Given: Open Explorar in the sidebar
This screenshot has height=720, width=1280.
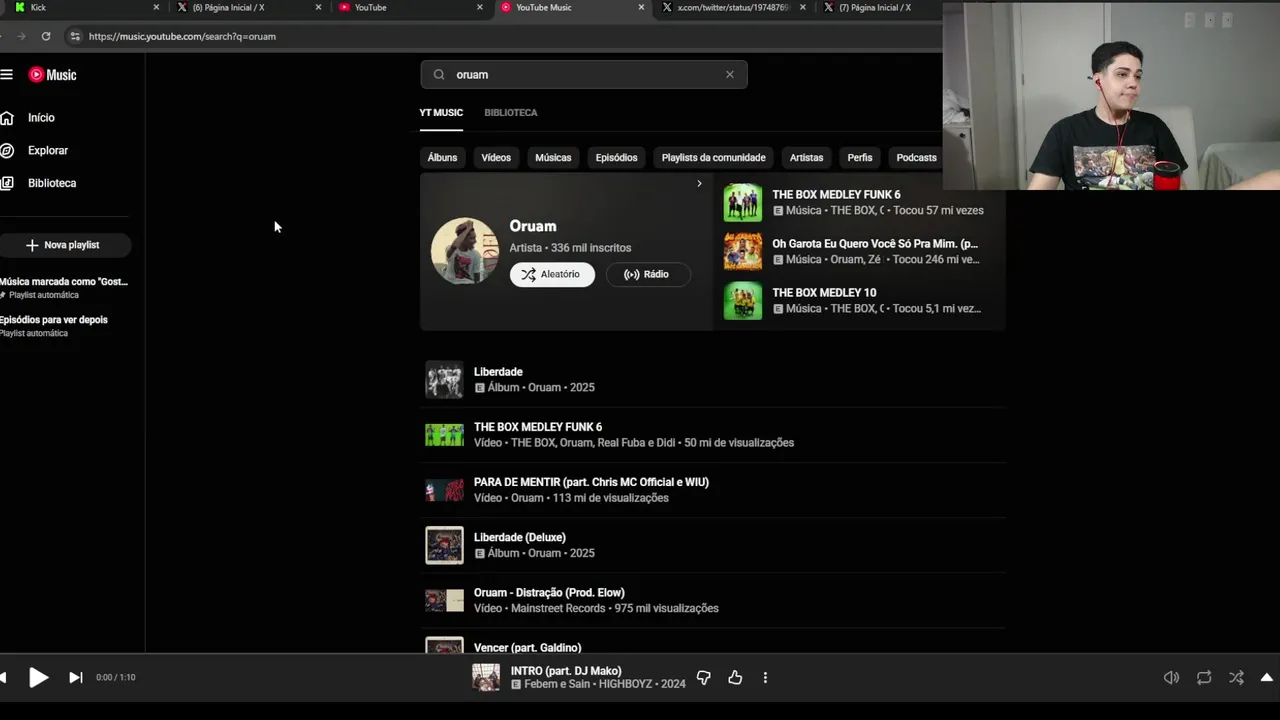Looking at the screenshot, I should (47, 151).
